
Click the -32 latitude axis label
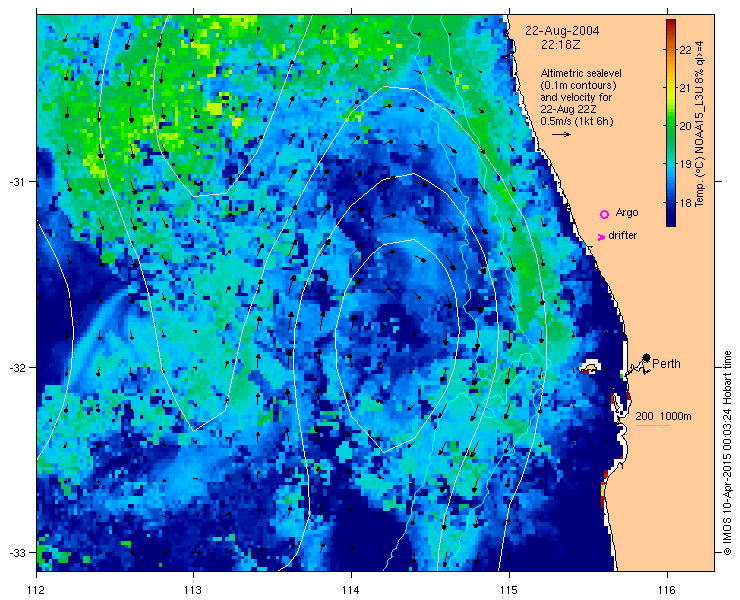[17, 367]
